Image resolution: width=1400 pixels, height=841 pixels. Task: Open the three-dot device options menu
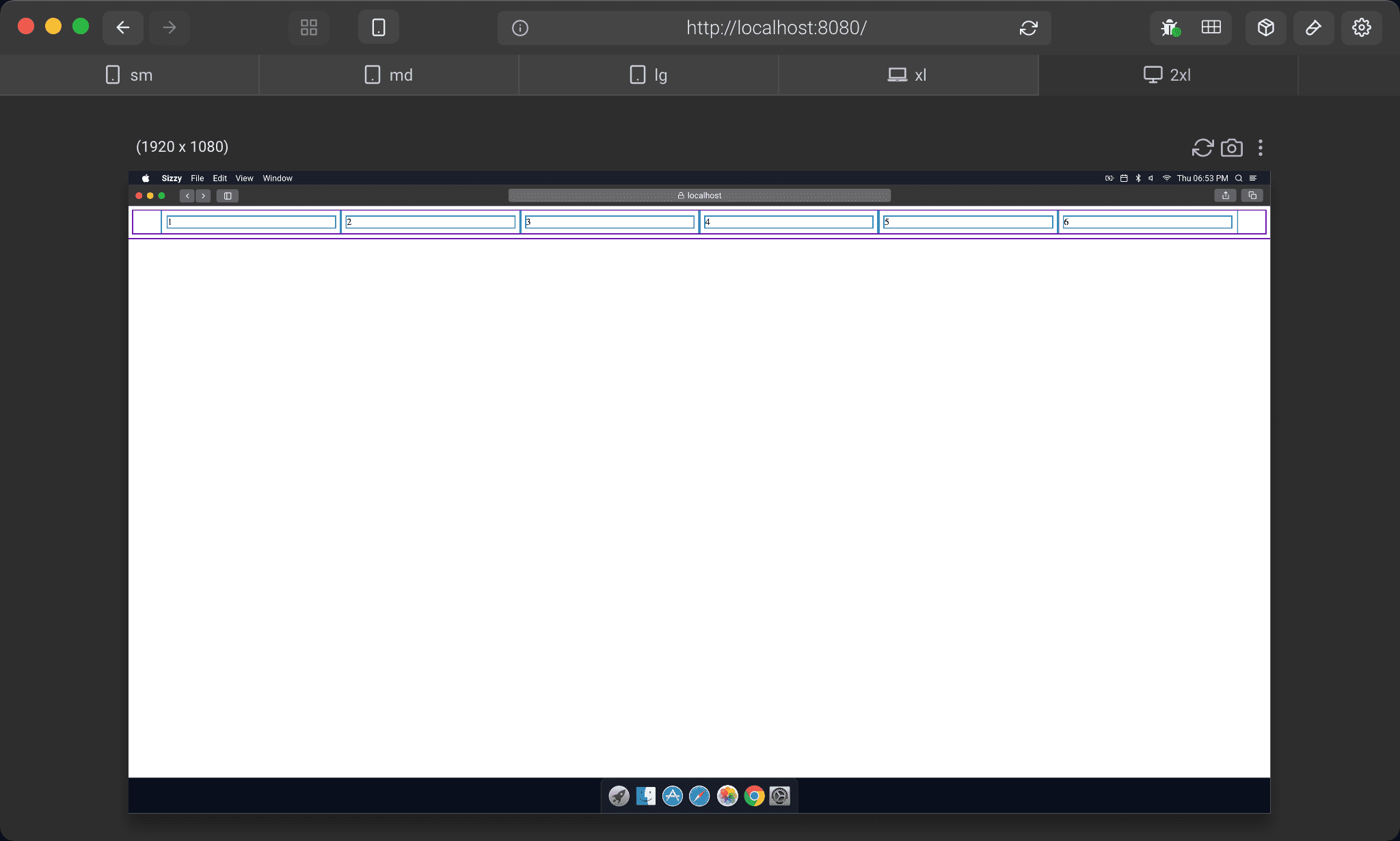pyautogui.click(x=1260, y=148)
